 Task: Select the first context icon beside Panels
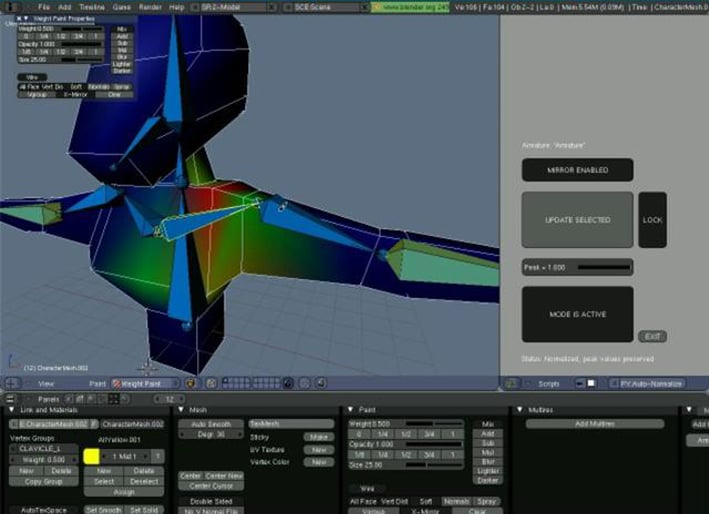pyautogui.click(x=69, y=399)
